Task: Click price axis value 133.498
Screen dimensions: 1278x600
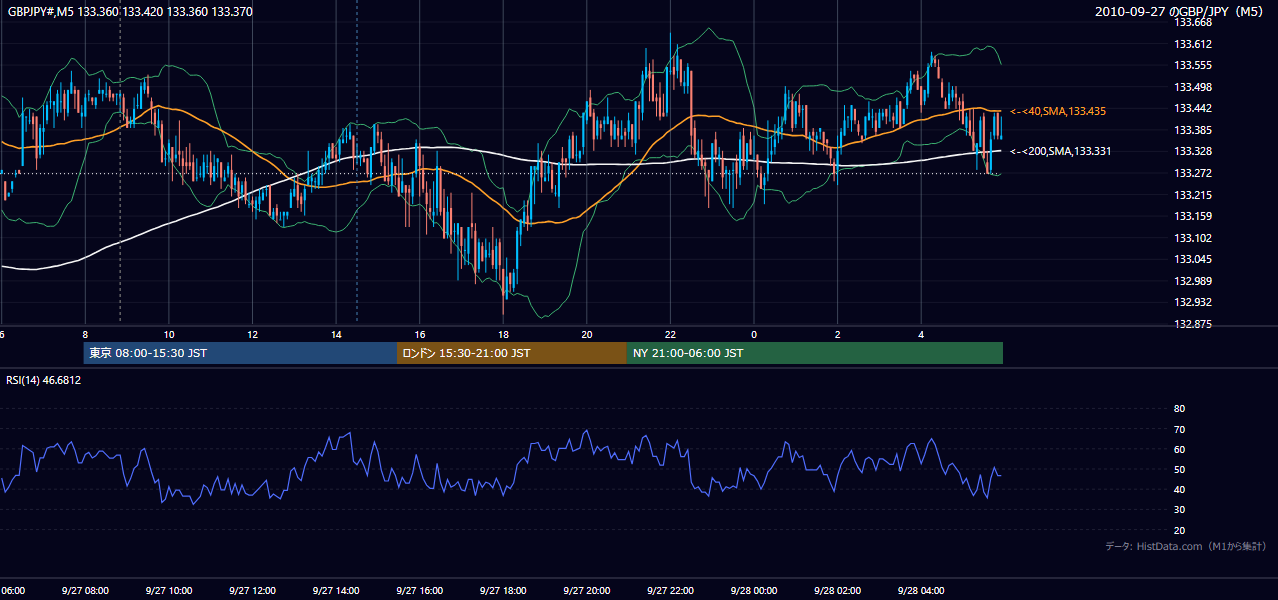Action: (x=1192, y=87)
